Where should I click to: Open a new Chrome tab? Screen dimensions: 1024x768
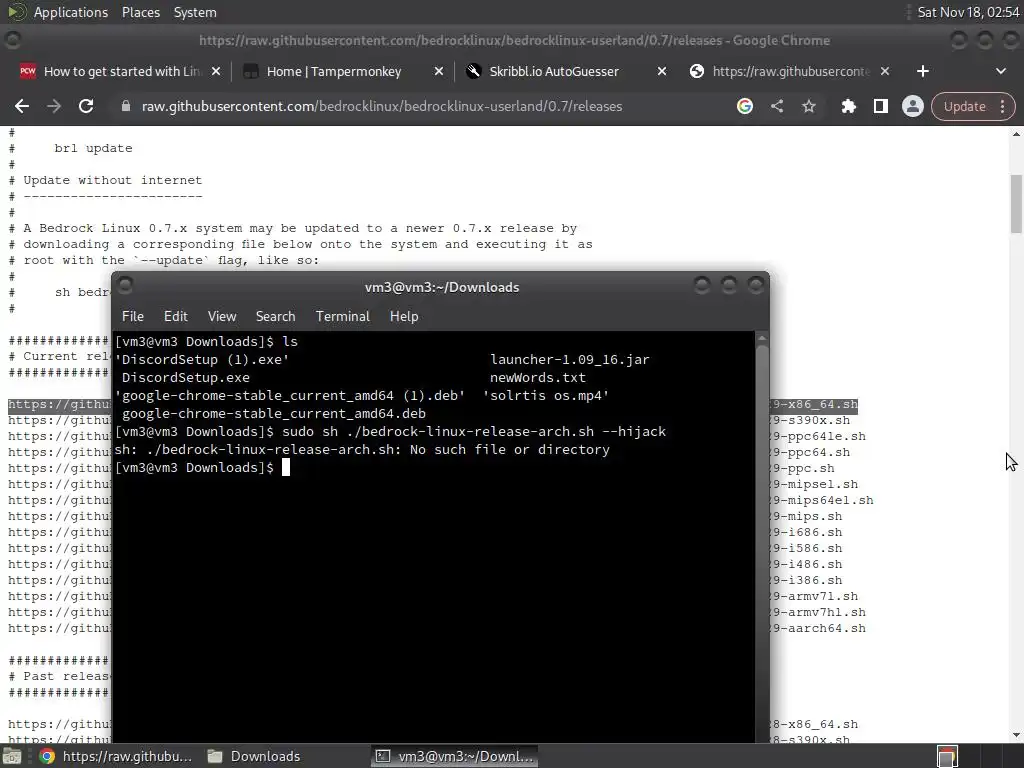tap(922, 71)
